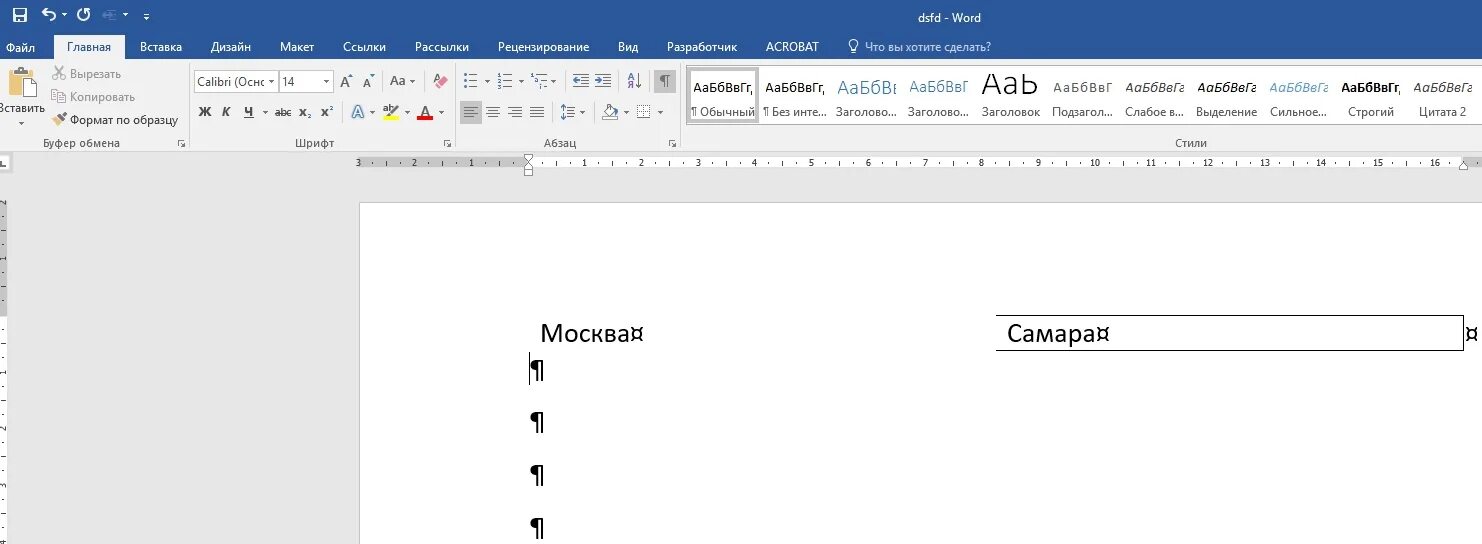Click the Save icon in title bar
This screenshot has height=544, width=1482.
pyautogui.click(x=19, y=16)
